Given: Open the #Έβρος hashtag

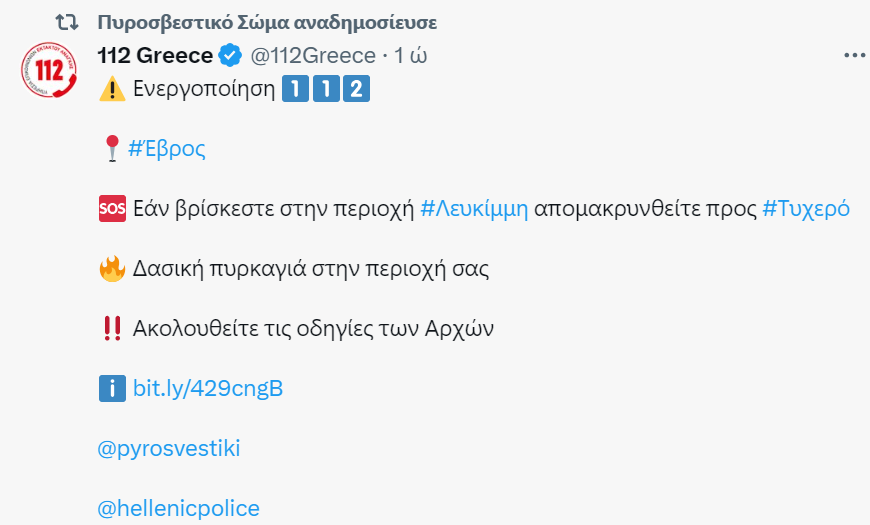Looking at the screenshot, I should coord(167,149).
